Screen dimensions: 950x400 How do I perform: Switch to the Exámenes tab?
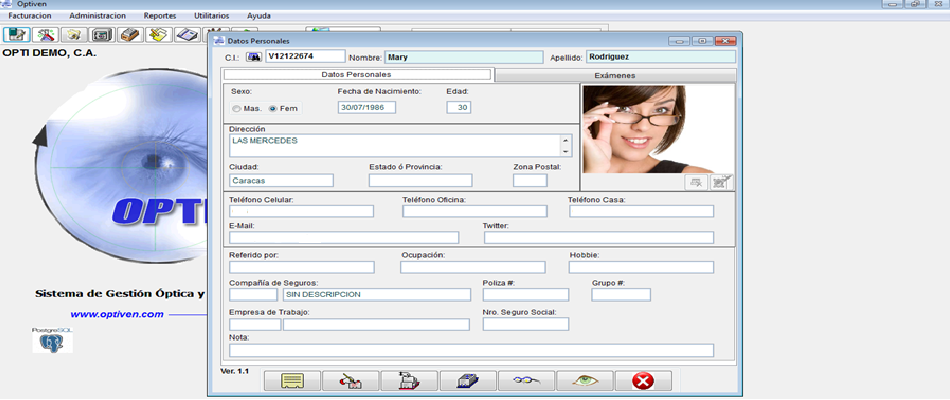615,75
